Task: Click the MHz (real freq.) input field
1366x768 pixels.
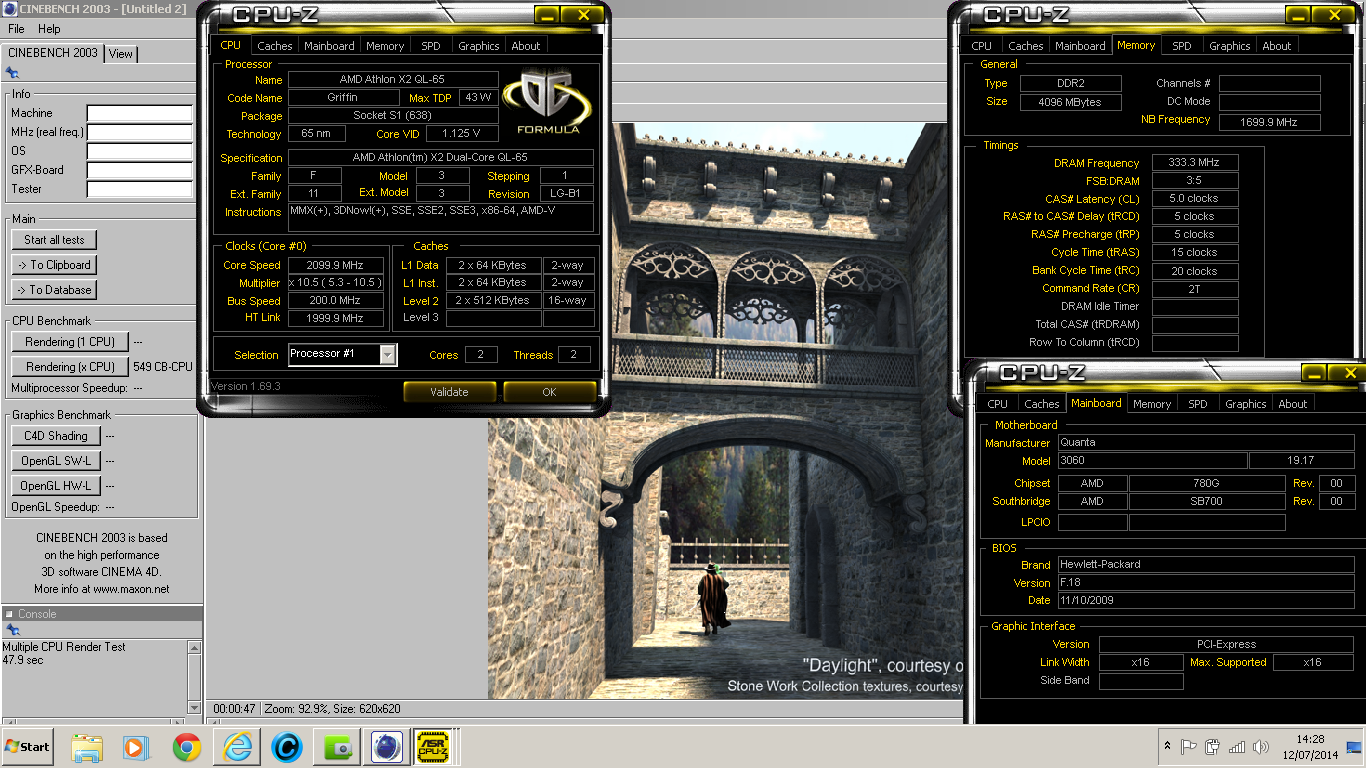Action: [139, 133]
